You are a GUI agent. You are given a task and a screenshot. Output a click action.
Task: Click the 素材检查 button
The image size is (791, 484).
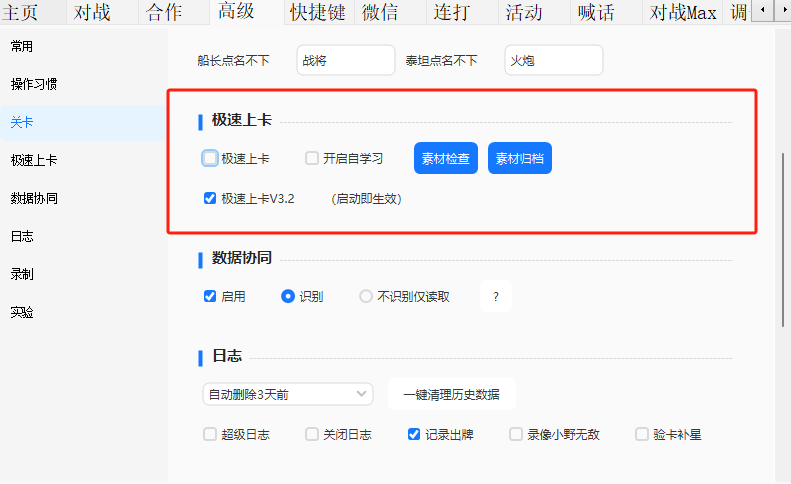click(446, 158)
